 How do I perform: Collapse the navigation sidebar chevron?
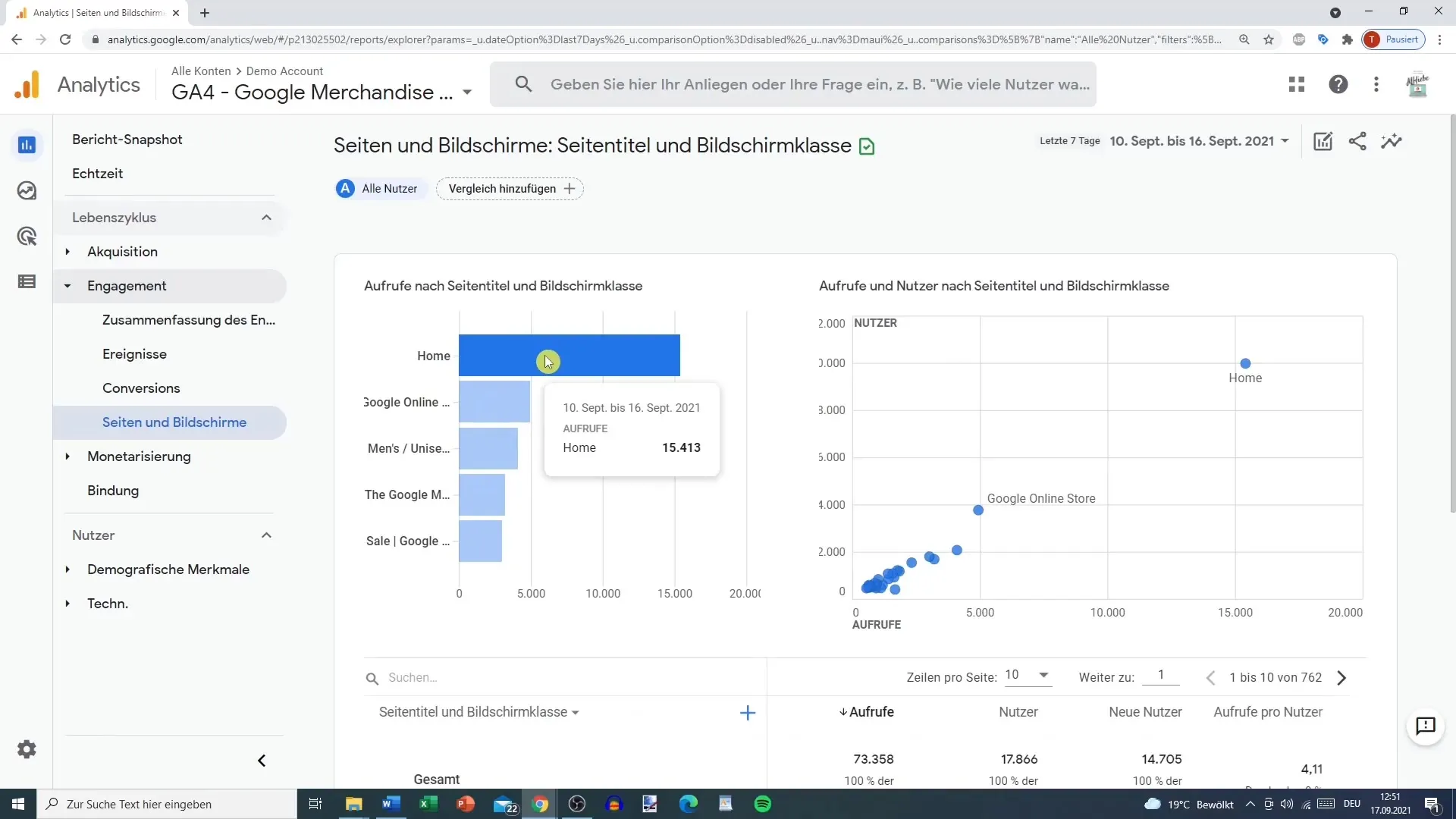[x=262, y=761]
